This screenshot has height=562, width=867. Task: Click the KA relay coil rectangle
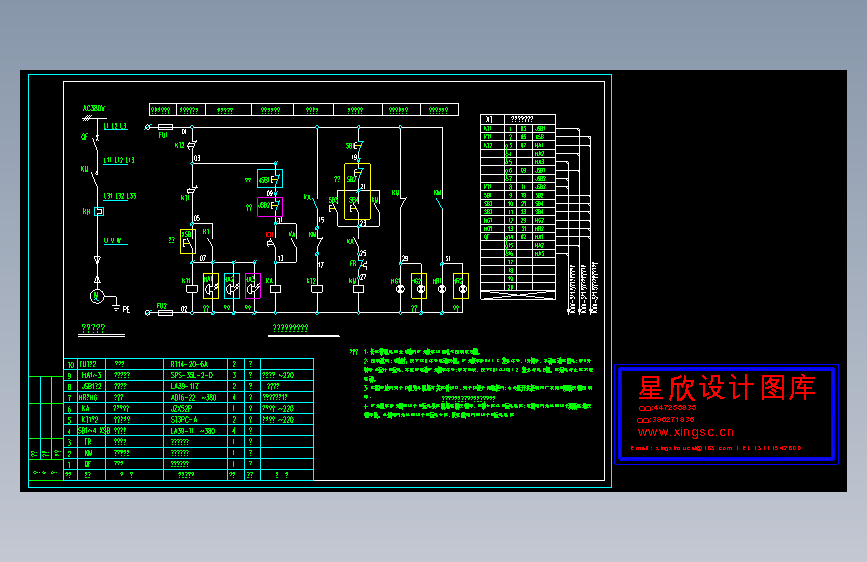pos(275,289)
